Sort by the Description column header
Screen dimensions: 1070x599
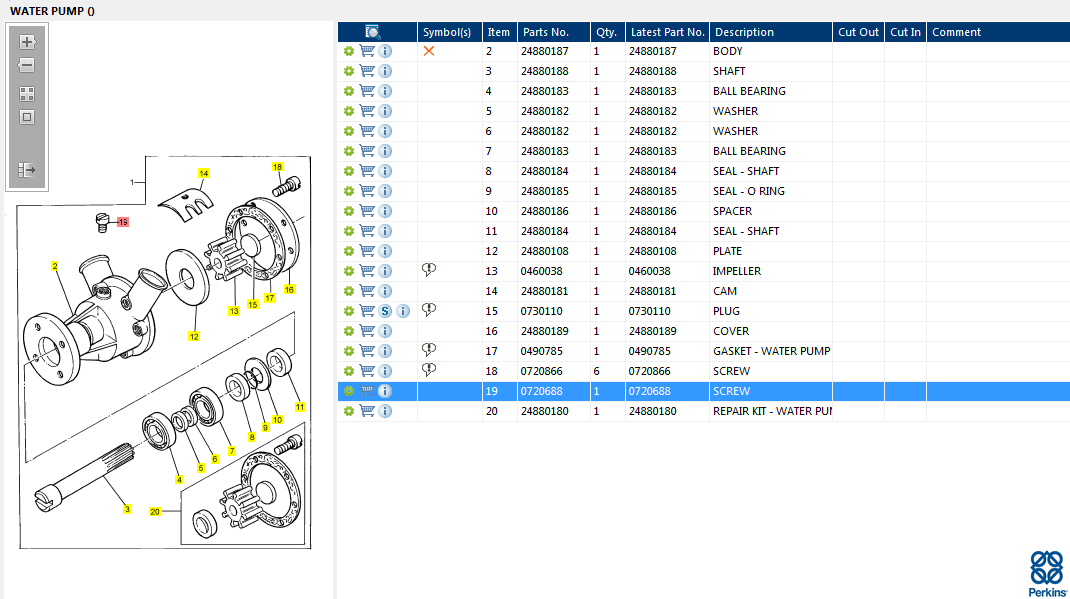(744, 32)
